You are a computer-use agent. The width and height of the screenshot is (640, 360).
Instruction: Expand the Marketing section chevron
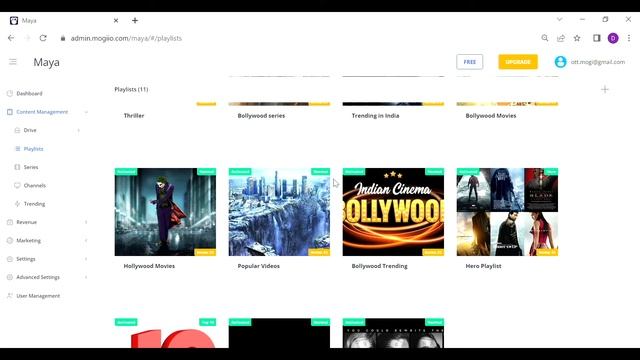(86, 240)
